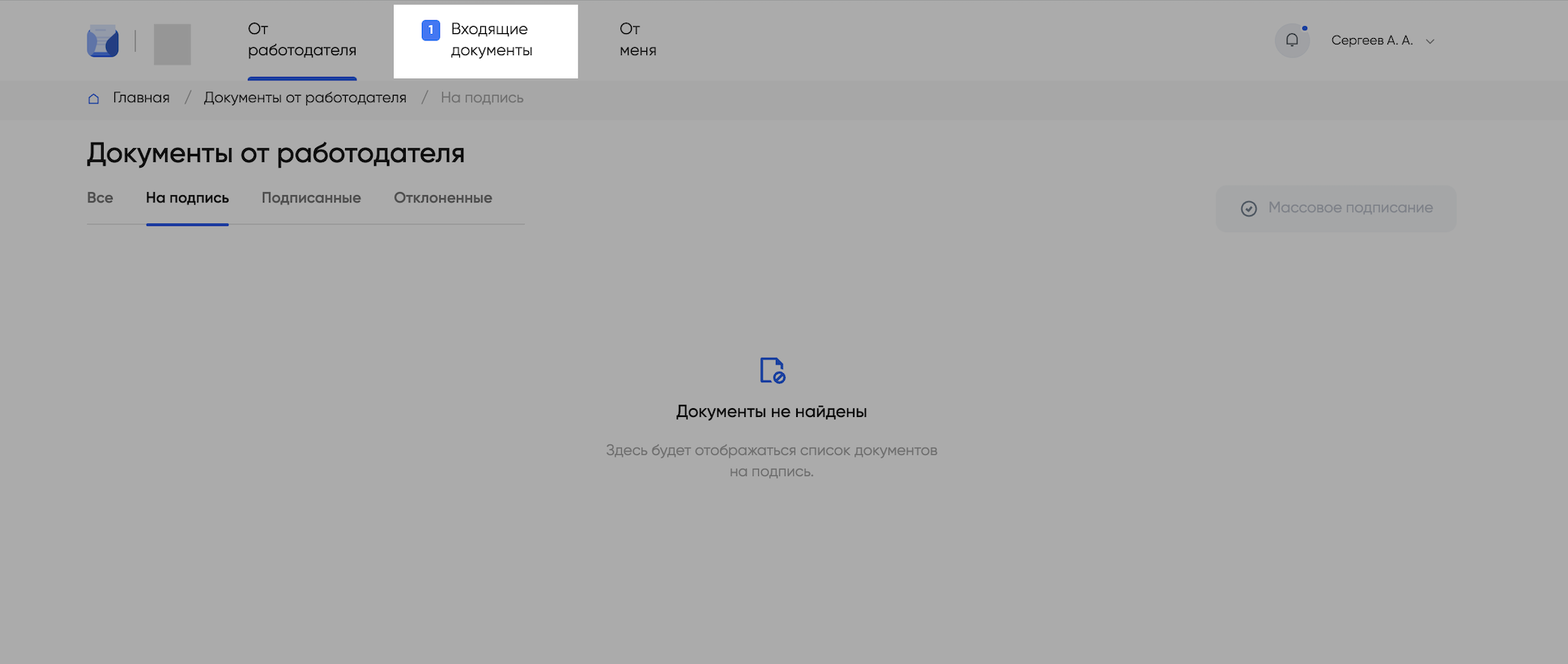Click the check-circle icon in Массовое подписание

coord(1249,209)
